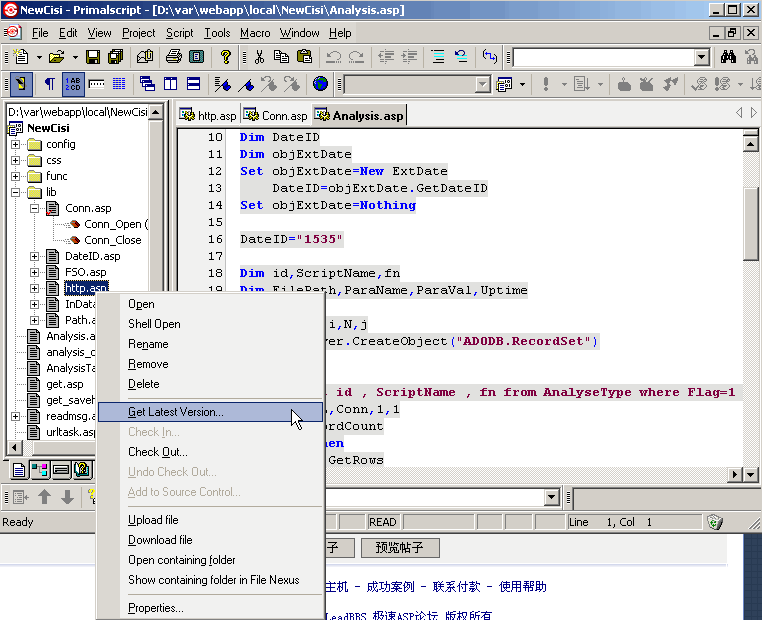Click the Undo arrow icon

click(333, 57)
